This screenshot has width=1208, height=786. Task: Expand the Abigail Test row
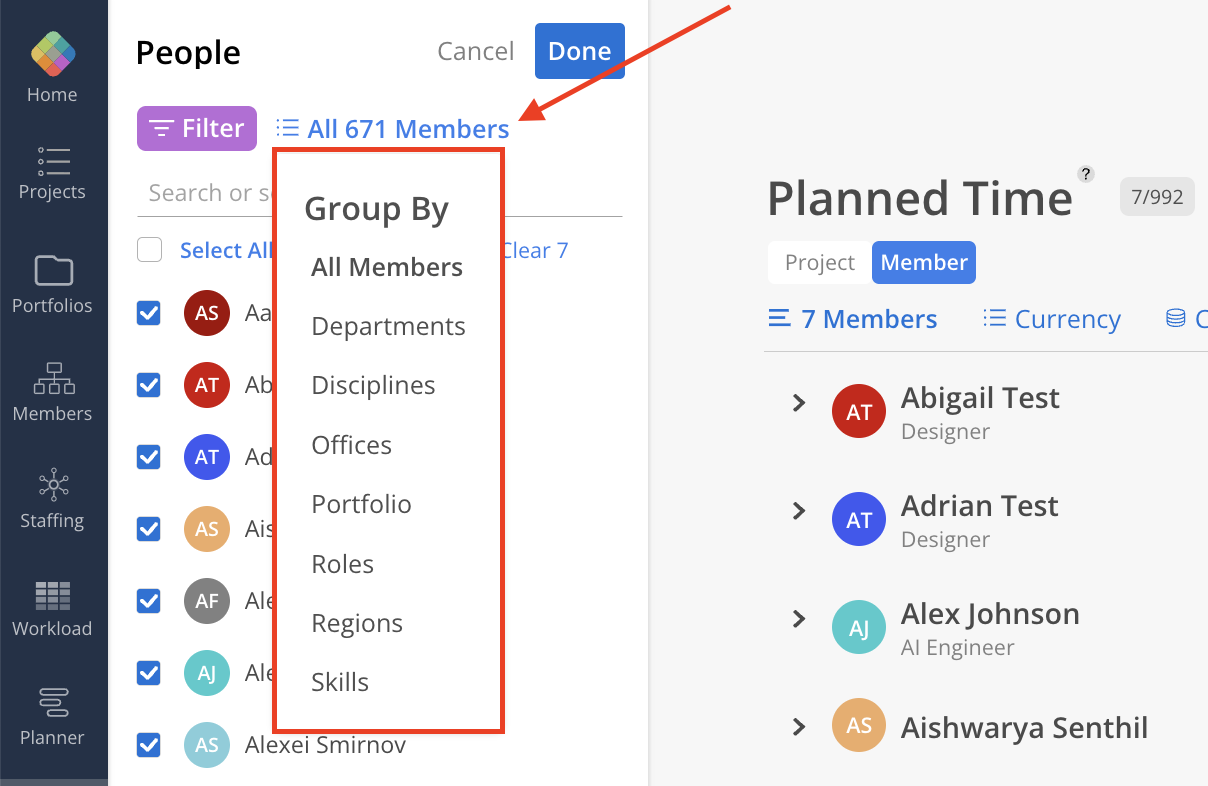pos(799,403)
